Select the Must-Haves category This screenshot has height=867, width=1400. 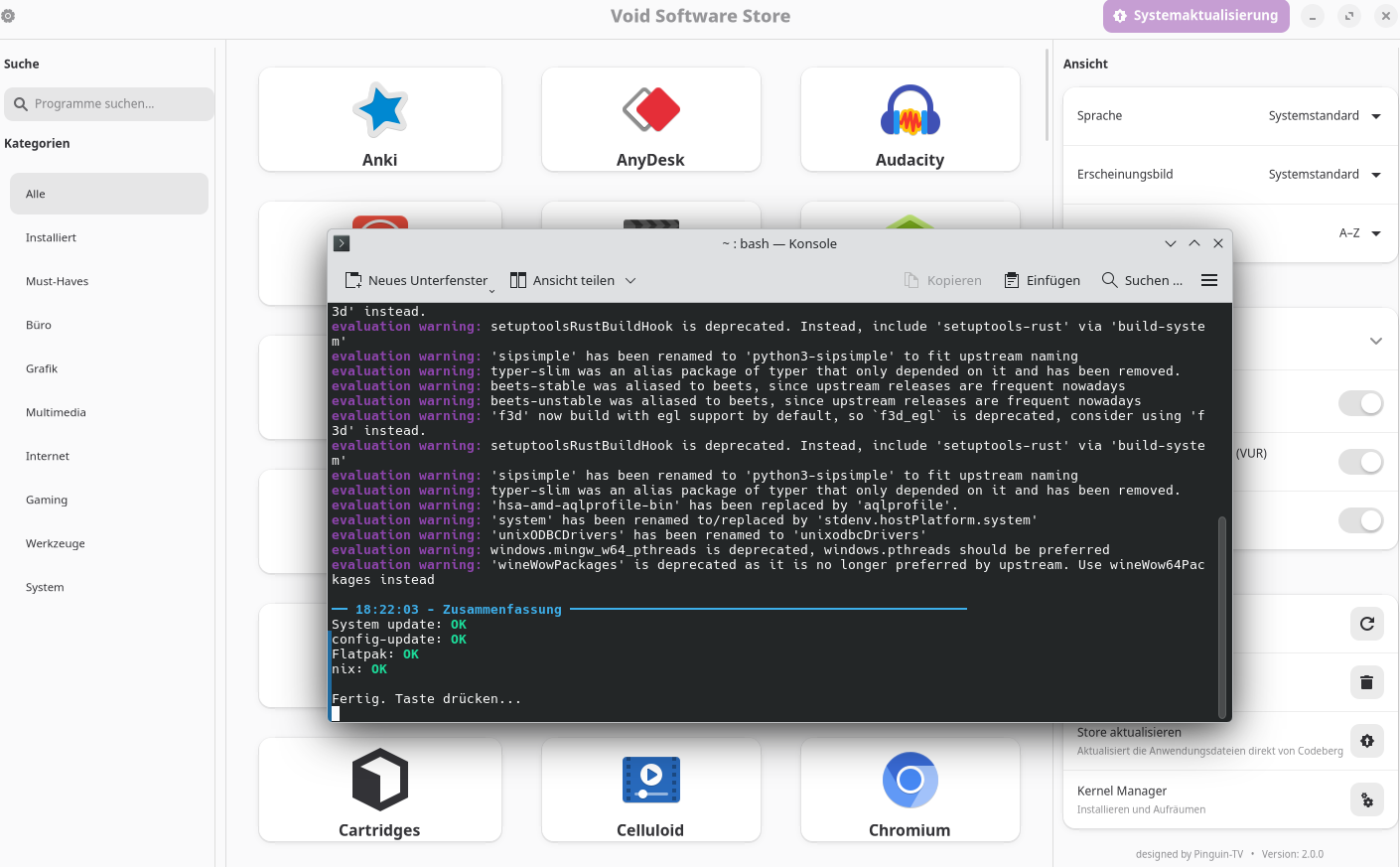point(109,281)
